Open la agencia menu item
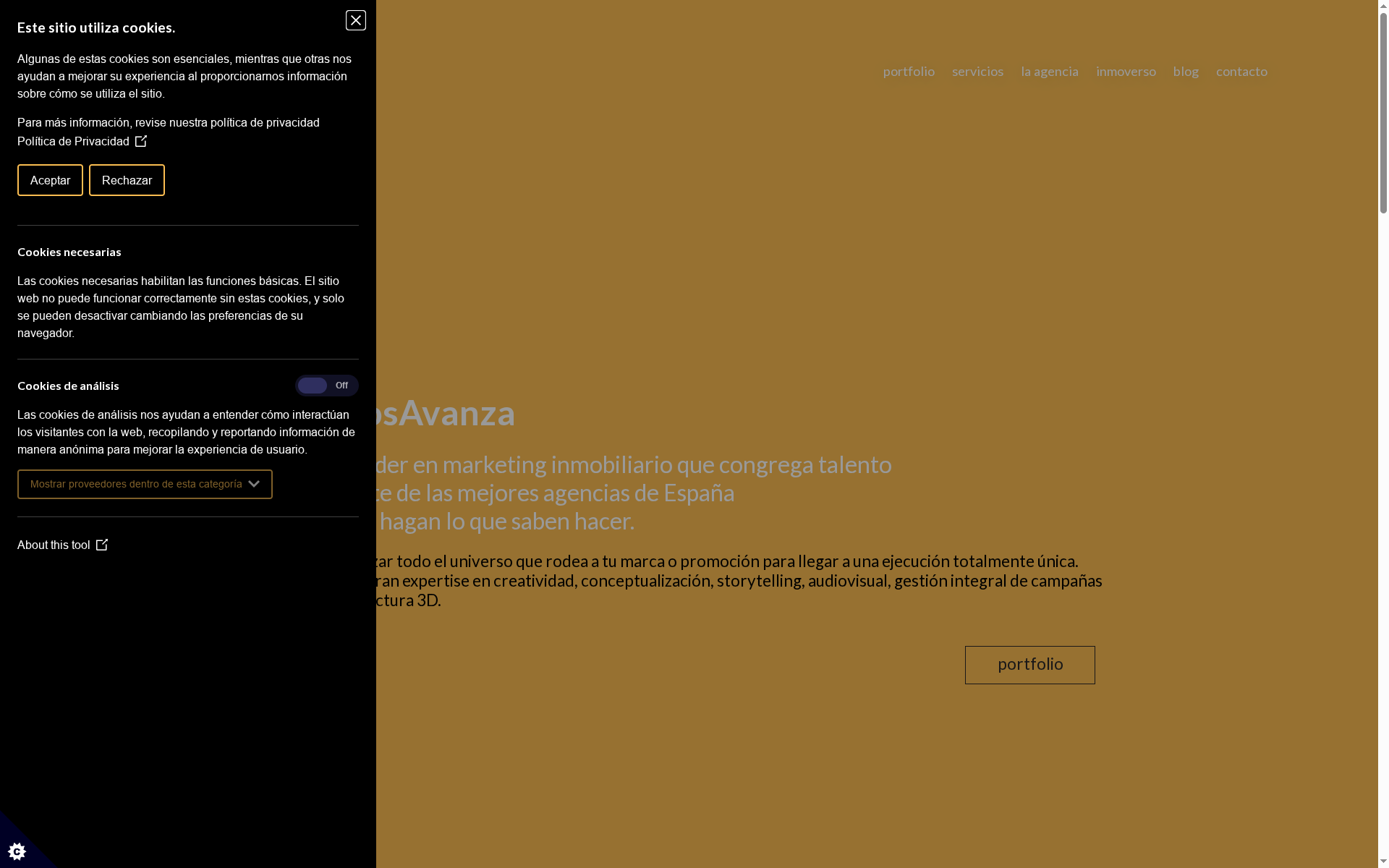1389x868 pixels. coord(1050,72)
